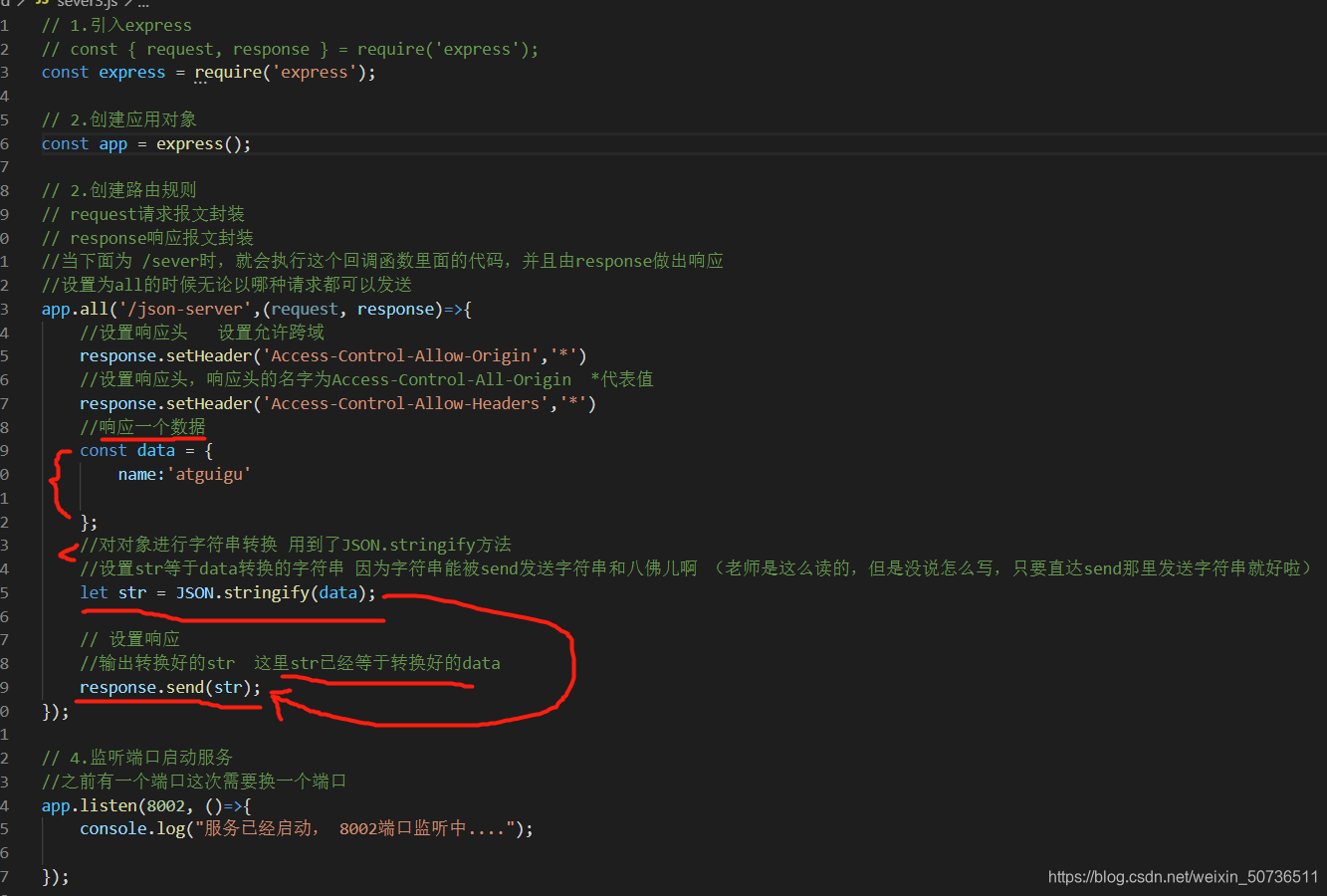Click the long comment starting '//设置str等于data转换的字符串'

pos(697,568)
